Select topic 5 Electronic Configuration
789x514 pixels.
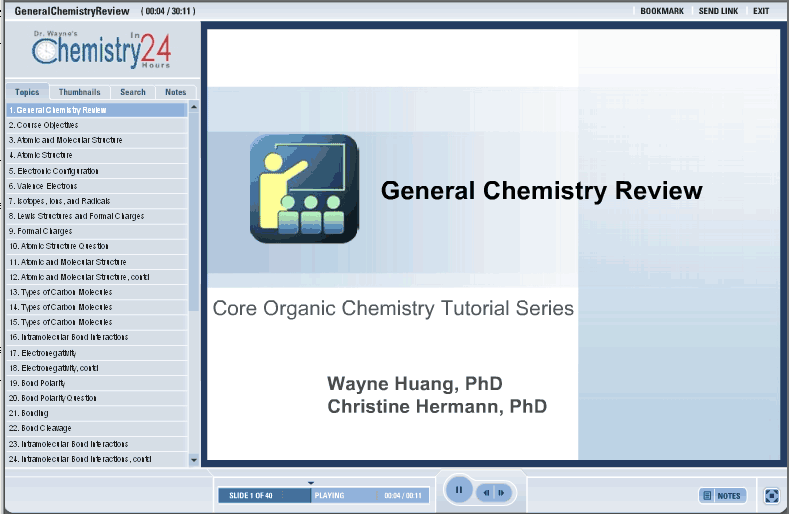point(54,171)
